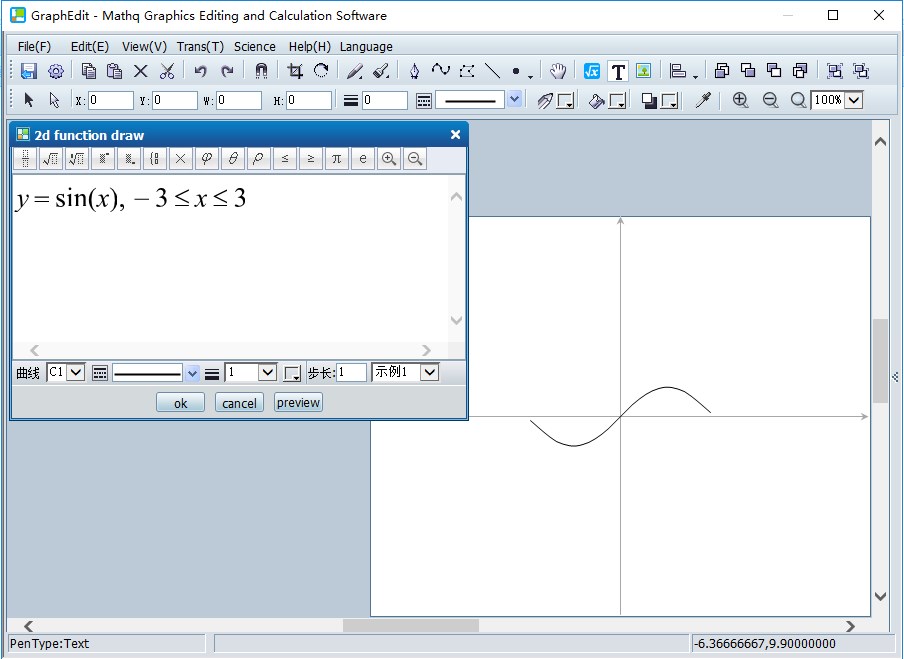Open the main toolbar line style dropdown
The image size is (904, 659).
click(x=515, y=100)
